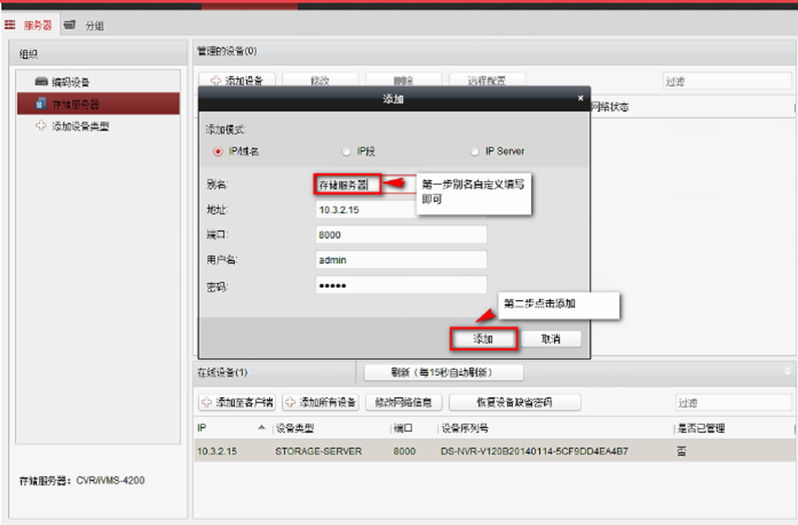Click the storage server icon next to 存储服务器
The width and height of the screenshot is (798, 525).
(x=41, y=103)
